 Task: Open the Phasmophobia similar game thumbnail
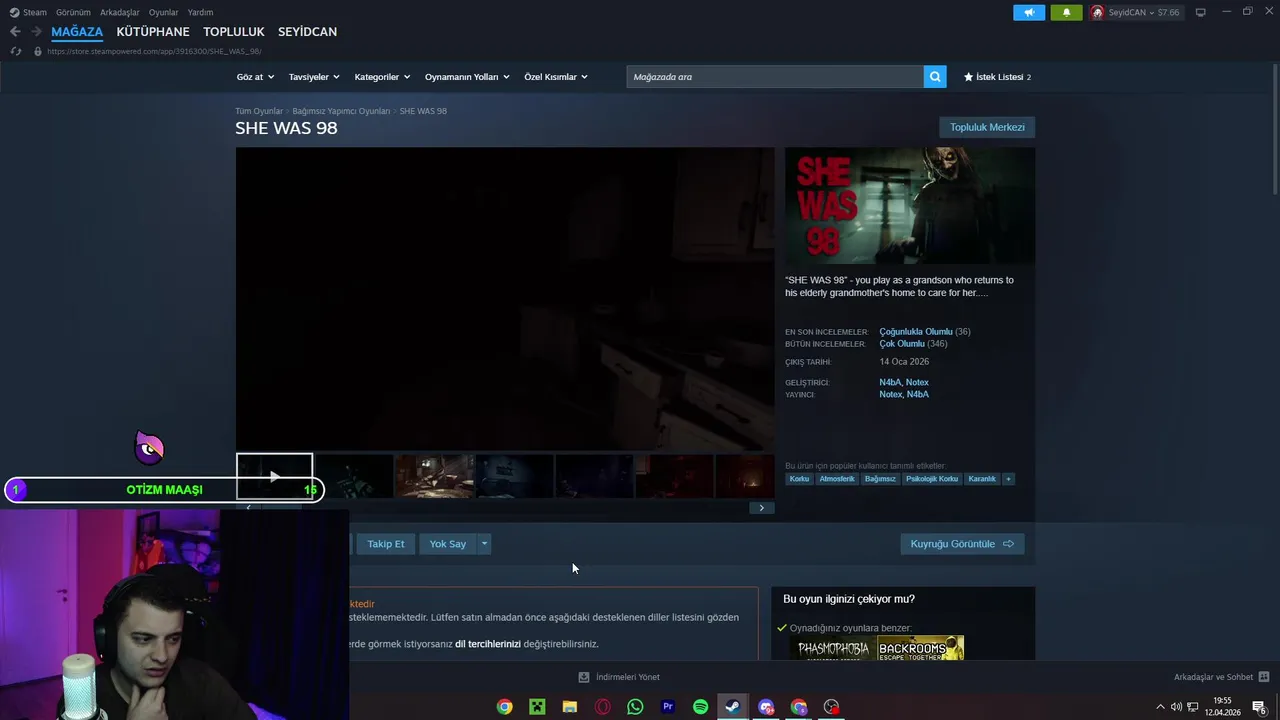[x=833, y=648]
